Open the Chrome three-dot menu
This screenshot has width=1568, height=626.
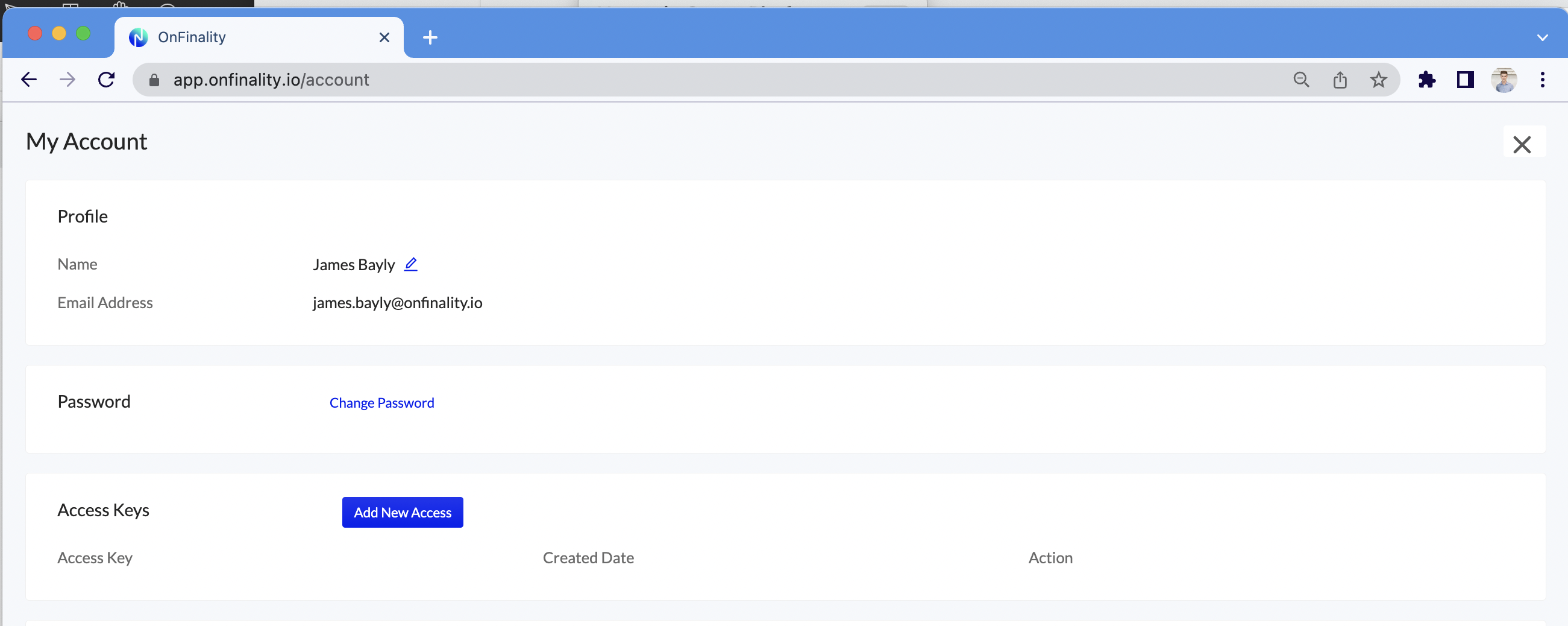pyautogui.click(x=1542, y=80)
